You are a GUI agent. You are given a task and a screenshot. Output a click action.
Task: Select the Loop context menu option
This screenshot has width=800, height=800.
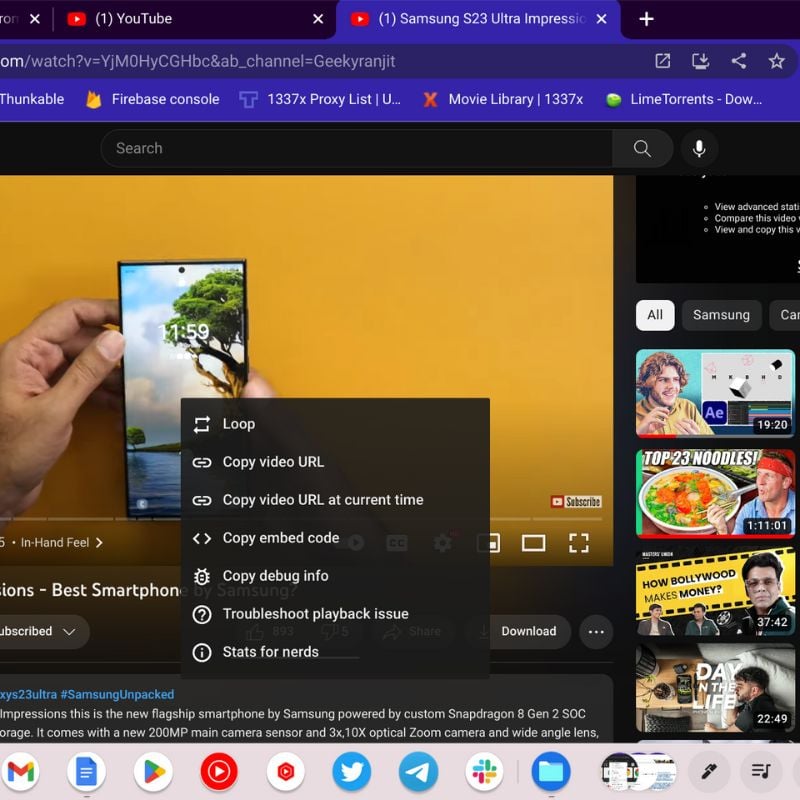tap(335, 424)
